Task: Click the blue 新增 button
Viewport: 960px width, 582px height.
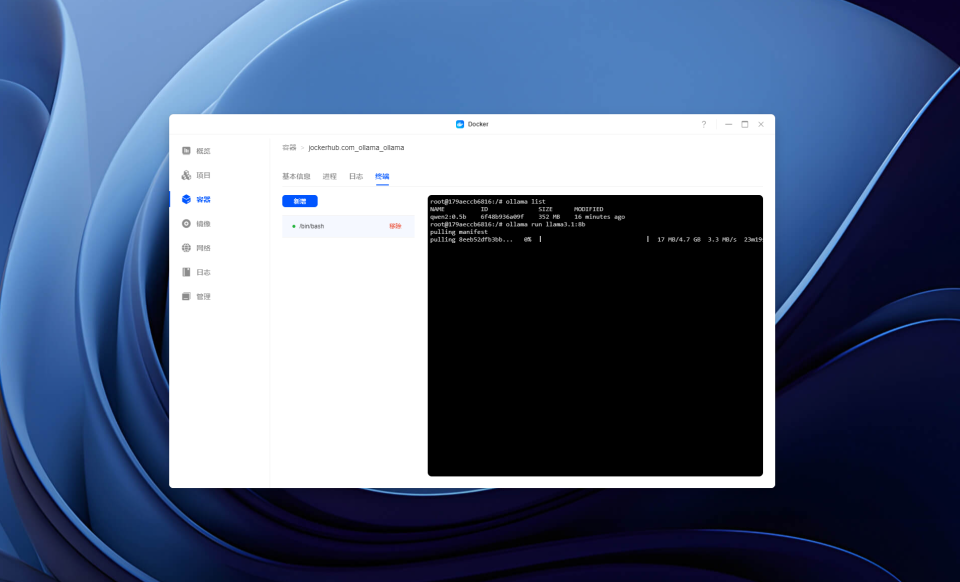Action: pos(299,201)
